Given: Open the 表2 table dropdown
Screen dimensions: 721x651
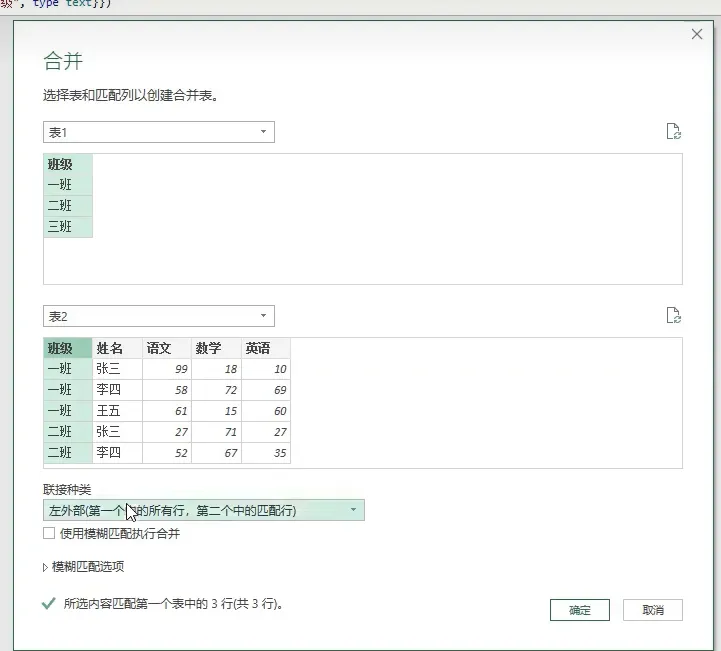Looking at the screenshot, I should click(x=159, y=316).
